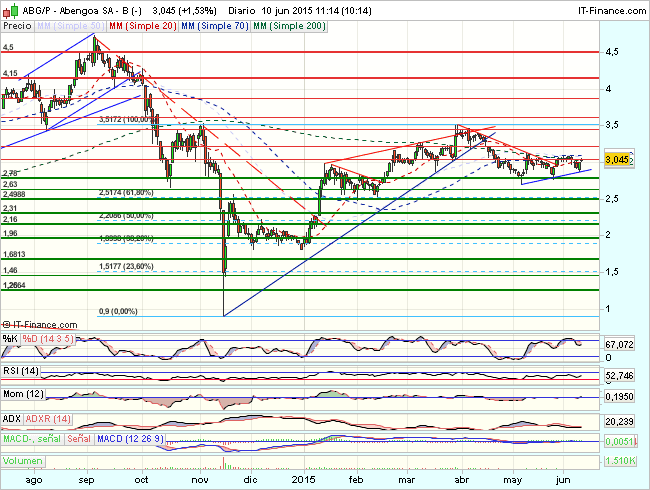Click the 3,5172 (100,00%) Fibonacci label
Image resolution: width=650 pixels, height=490 pixels.
126,119
